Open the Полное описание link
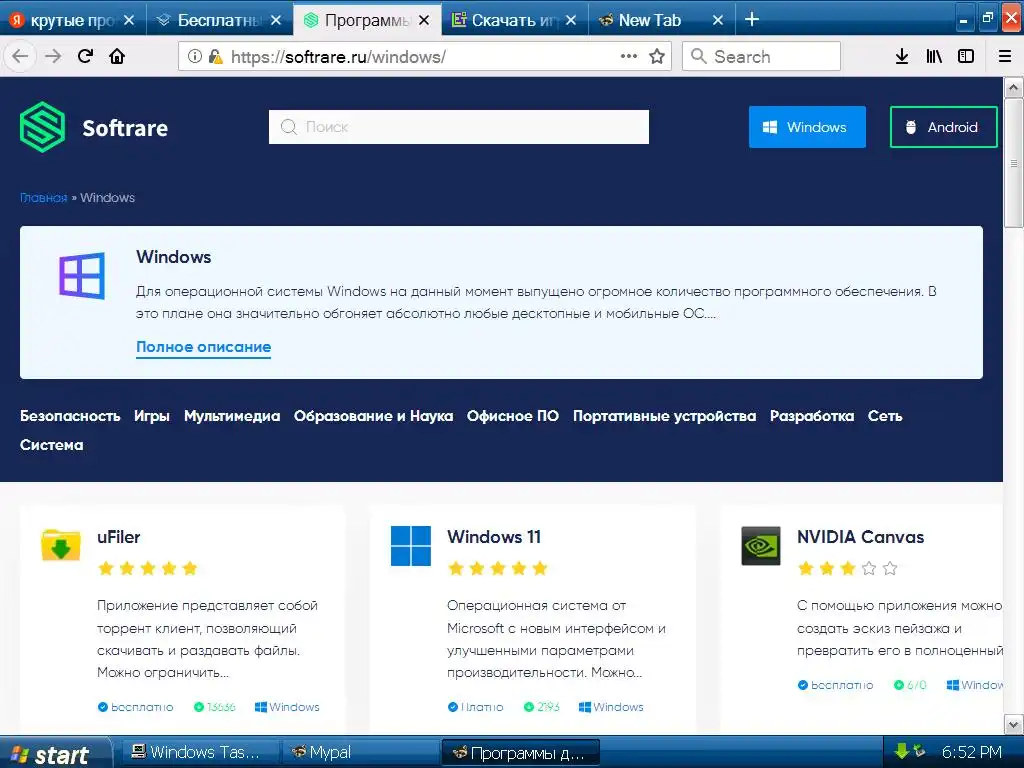The height and width of the screenshot is (768, 1024). pyautogui.click(x=203, y=347)
